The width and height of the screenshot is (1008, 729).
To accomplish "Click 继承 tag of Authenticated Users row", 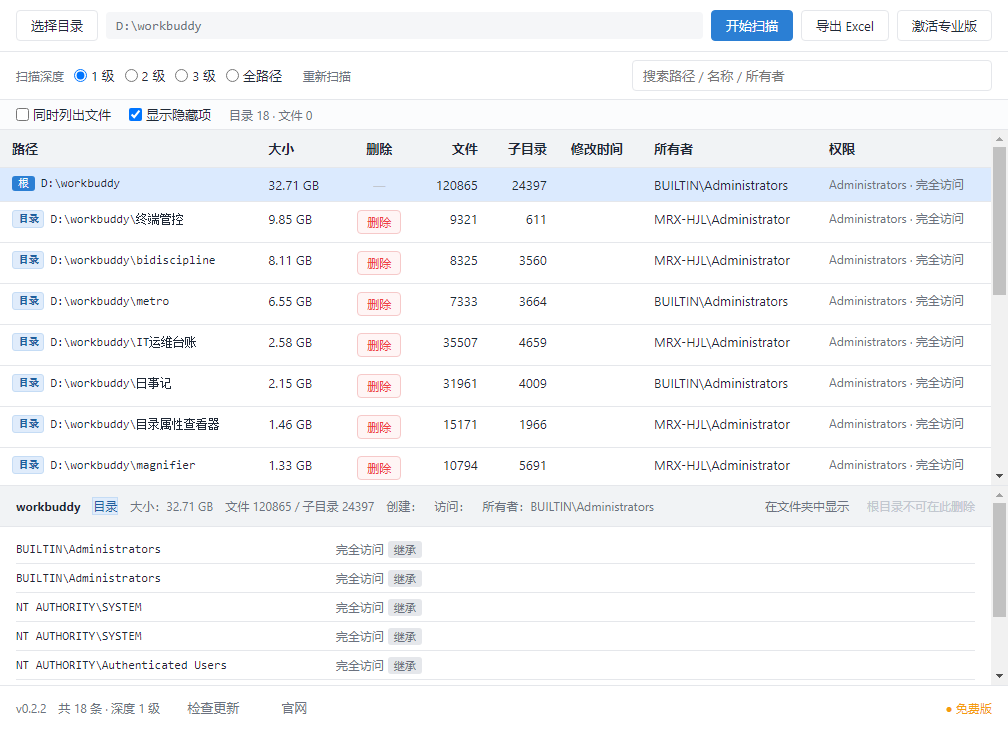I will coord(405,666).
